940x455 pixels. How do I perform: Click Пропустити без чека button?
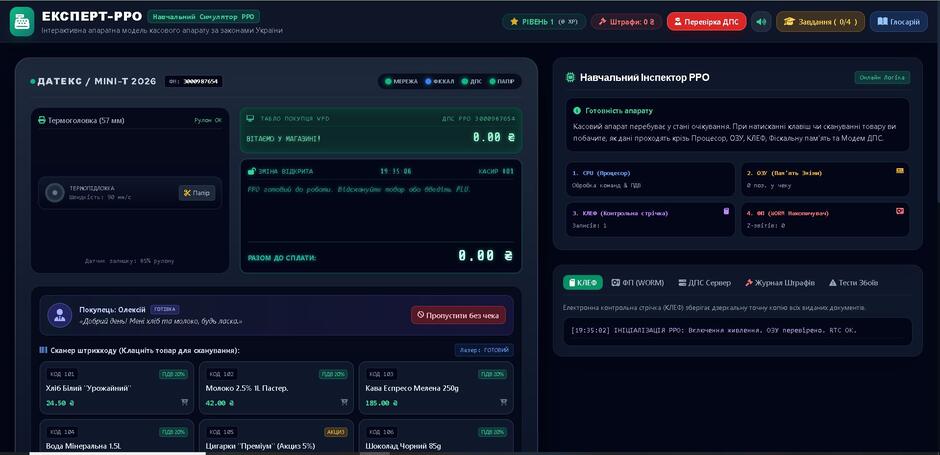[458, 315]
